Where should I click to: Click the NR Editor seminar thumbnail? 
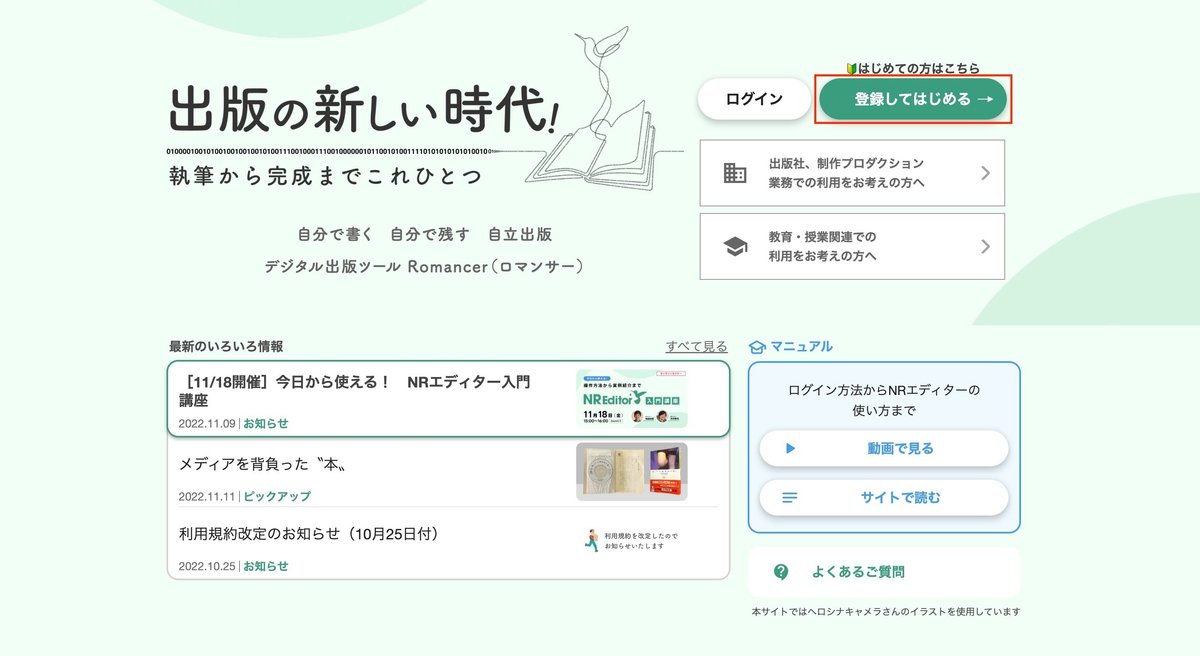[x=632, y=399]
